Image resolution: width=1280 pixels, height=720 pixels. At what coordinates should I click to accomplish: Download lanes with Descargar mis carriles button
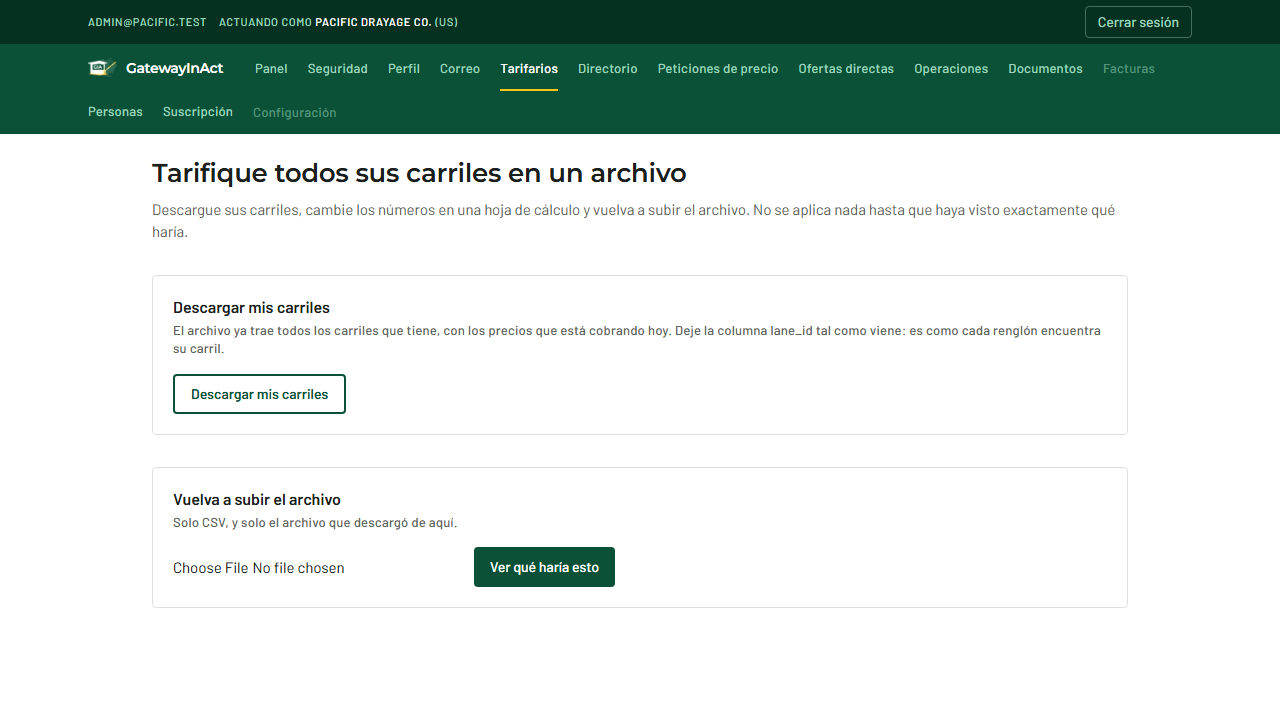click(260, 394)
